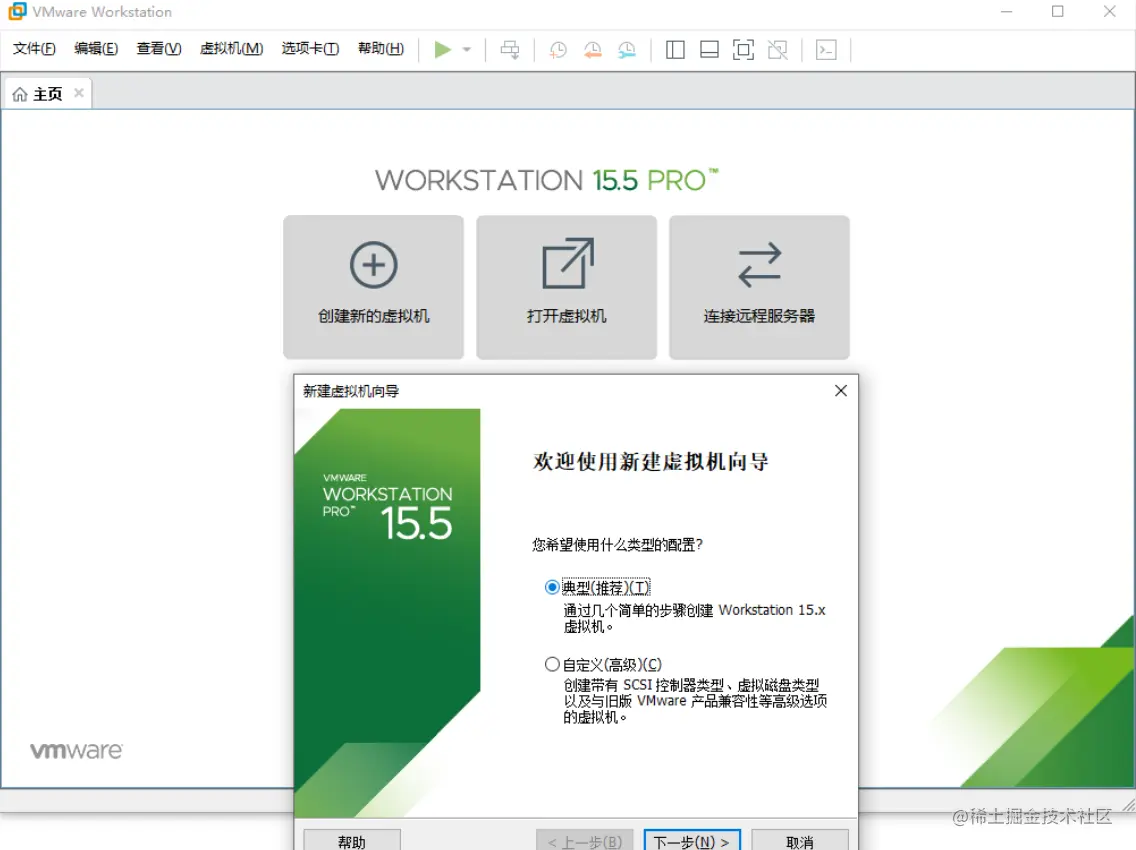Click the vmware logo at bottom left
This screenshot has width=1136, height=850.
[76, 751]
